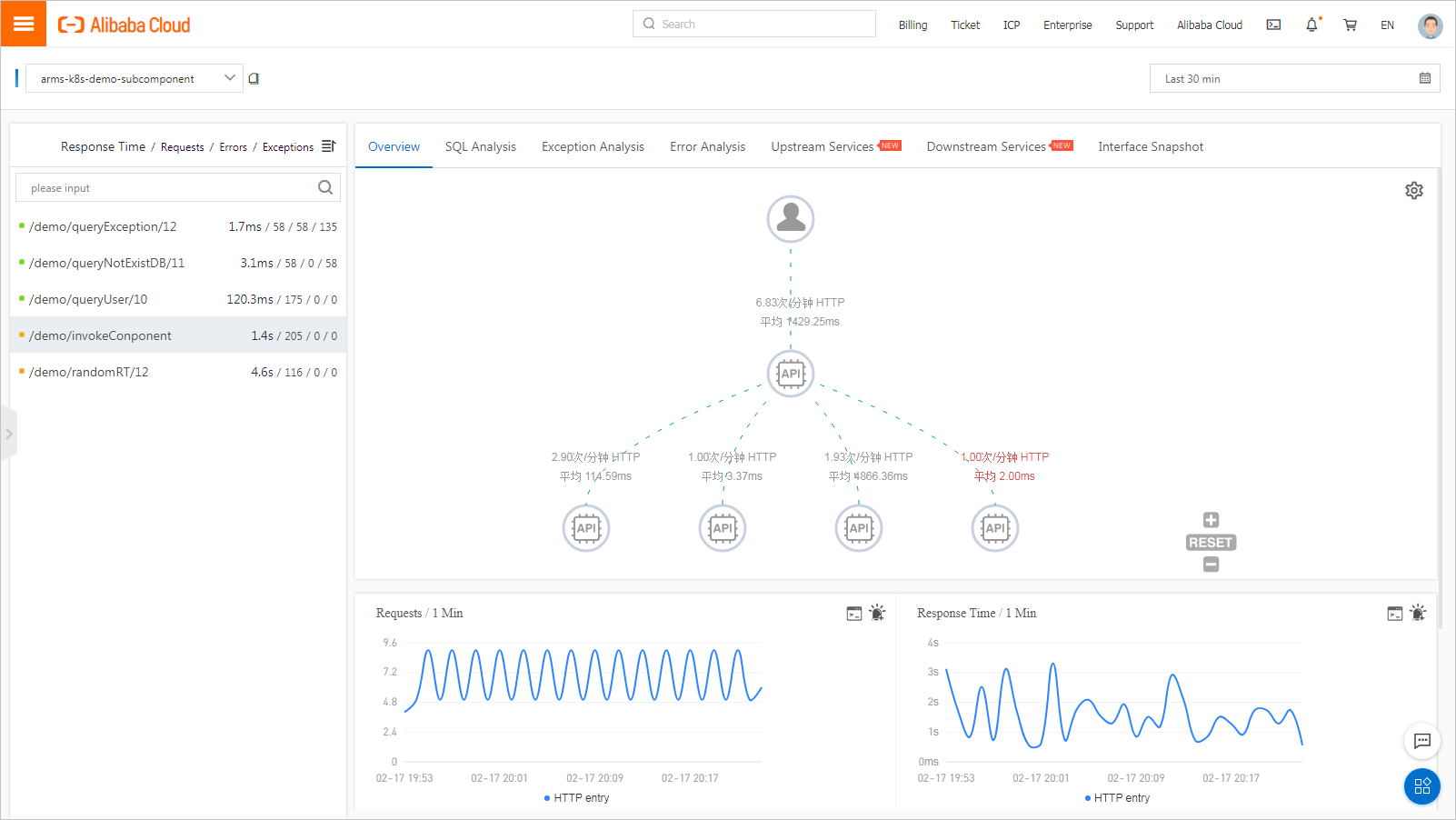The height and width of the screenshot is (820, 1456).
Task: Select /demo/randomRT/12 interface
Action: coord(178,372)
